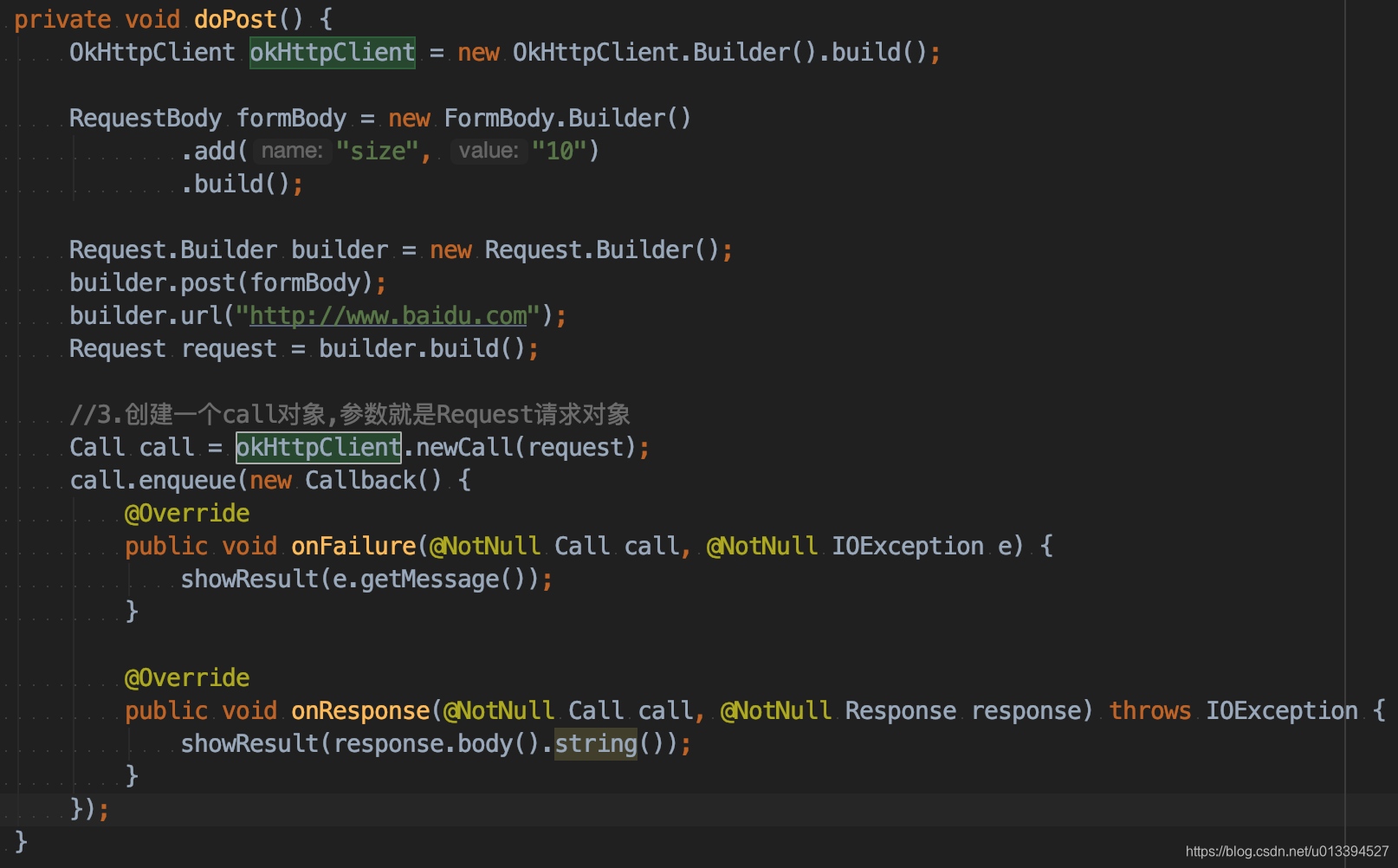This screenshot has height=868, width=1398.
Task: Click call.enqueue statement
Action: tap(270, 480)
